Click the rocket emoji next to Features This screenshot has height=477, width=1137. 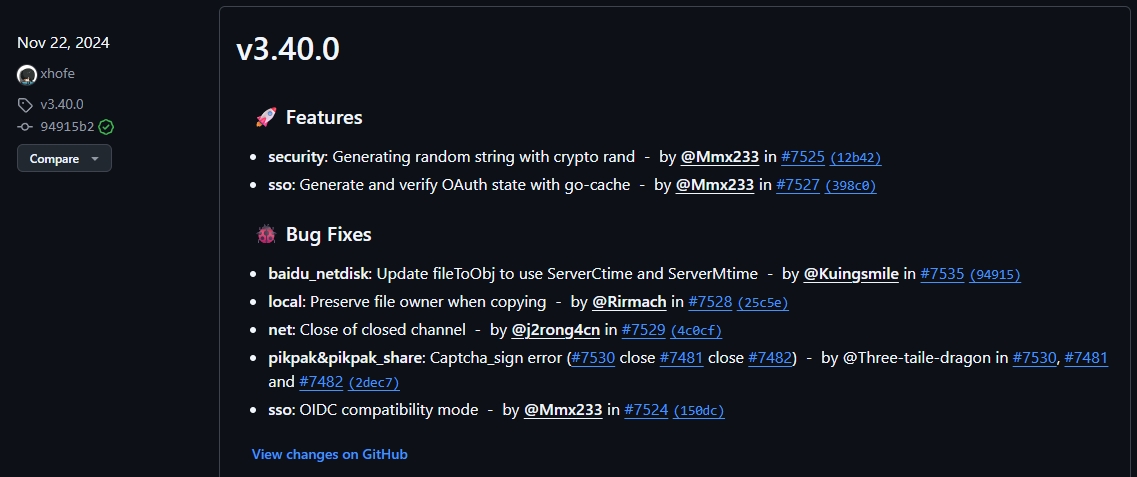pyautogui.click(x=266, y=118)
